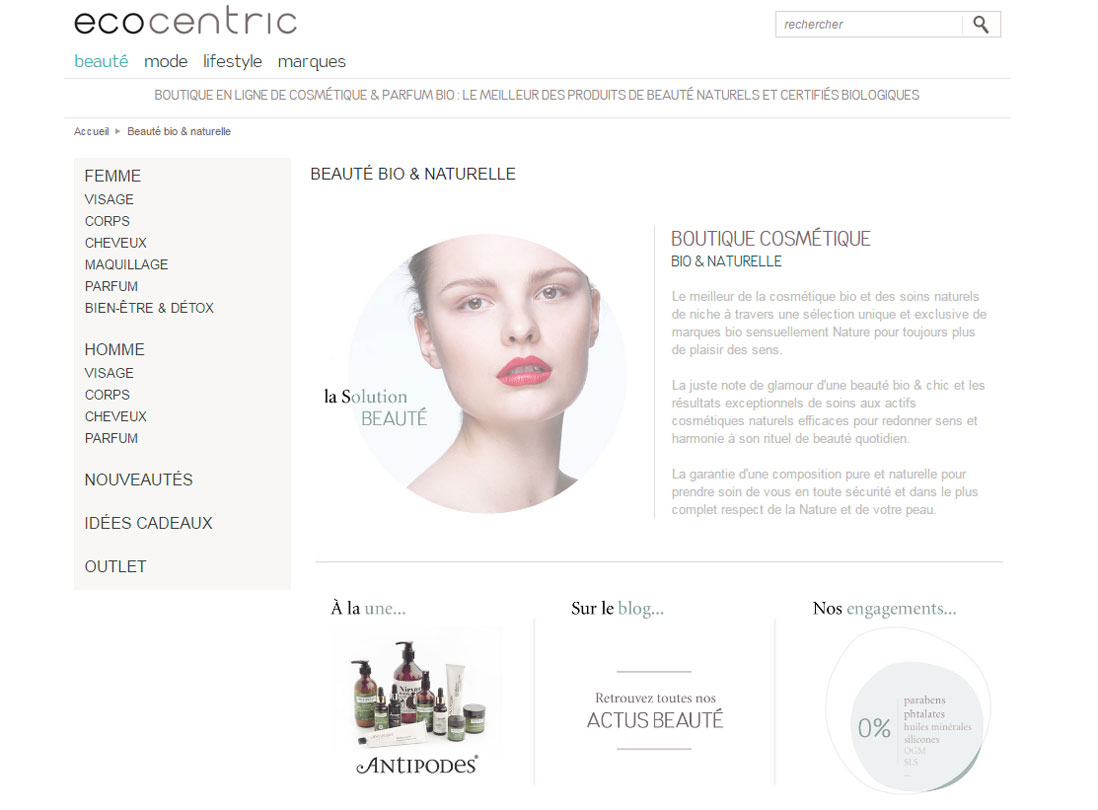Focus the rechercher search field
The height and width of the screenshot is (810, 1098).
[870, 25]
